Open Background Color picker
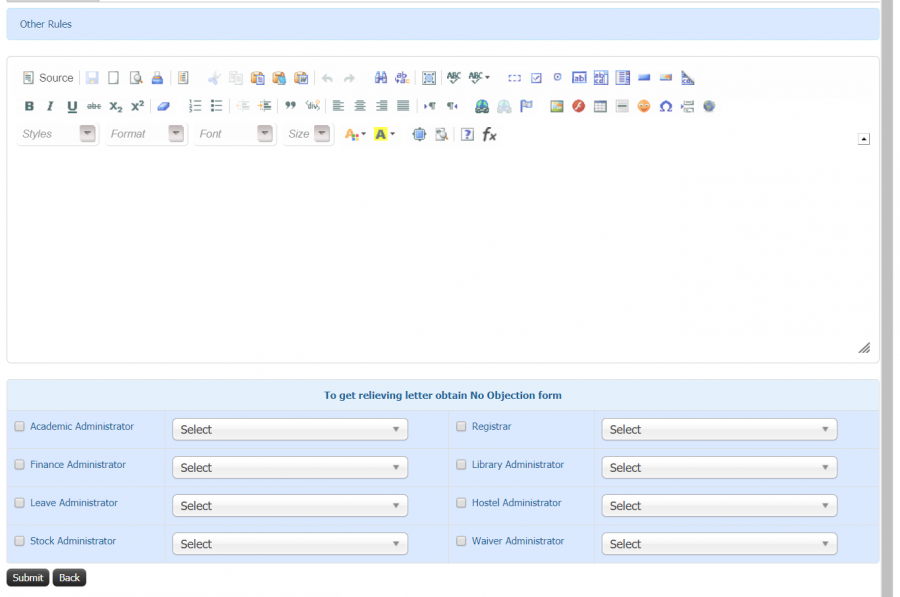 (x=384, y=134)
